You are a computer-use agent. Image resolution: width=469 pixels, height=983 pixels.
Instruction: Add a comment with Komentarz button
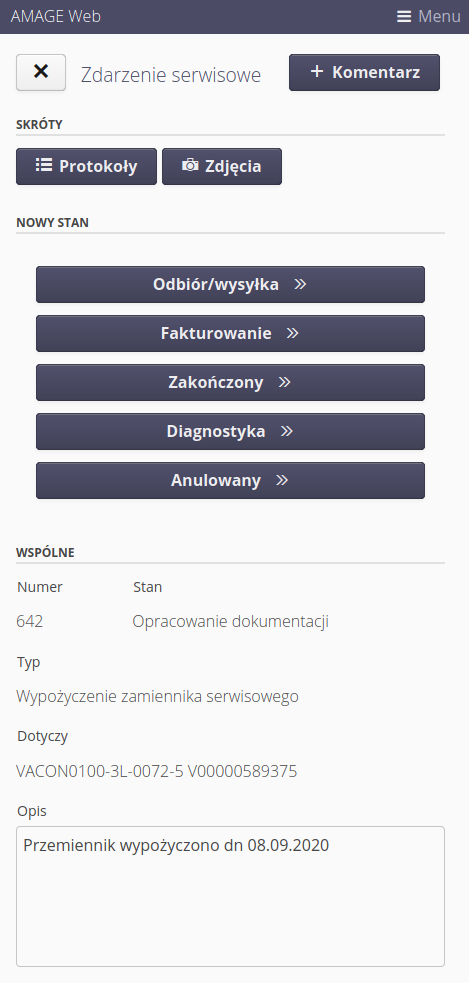[x=364, y=72]
